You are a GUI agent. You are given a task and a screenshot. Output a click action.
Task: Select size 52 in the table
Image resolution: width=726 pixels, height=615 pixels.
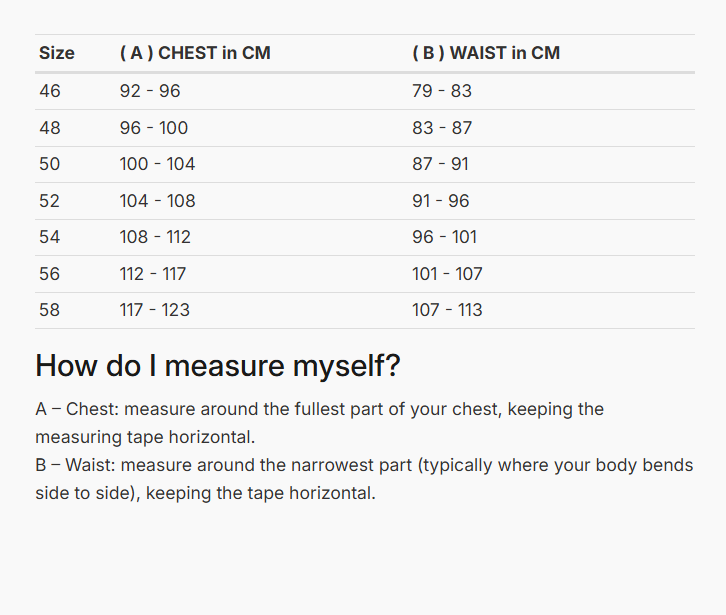tap(50, 201)
